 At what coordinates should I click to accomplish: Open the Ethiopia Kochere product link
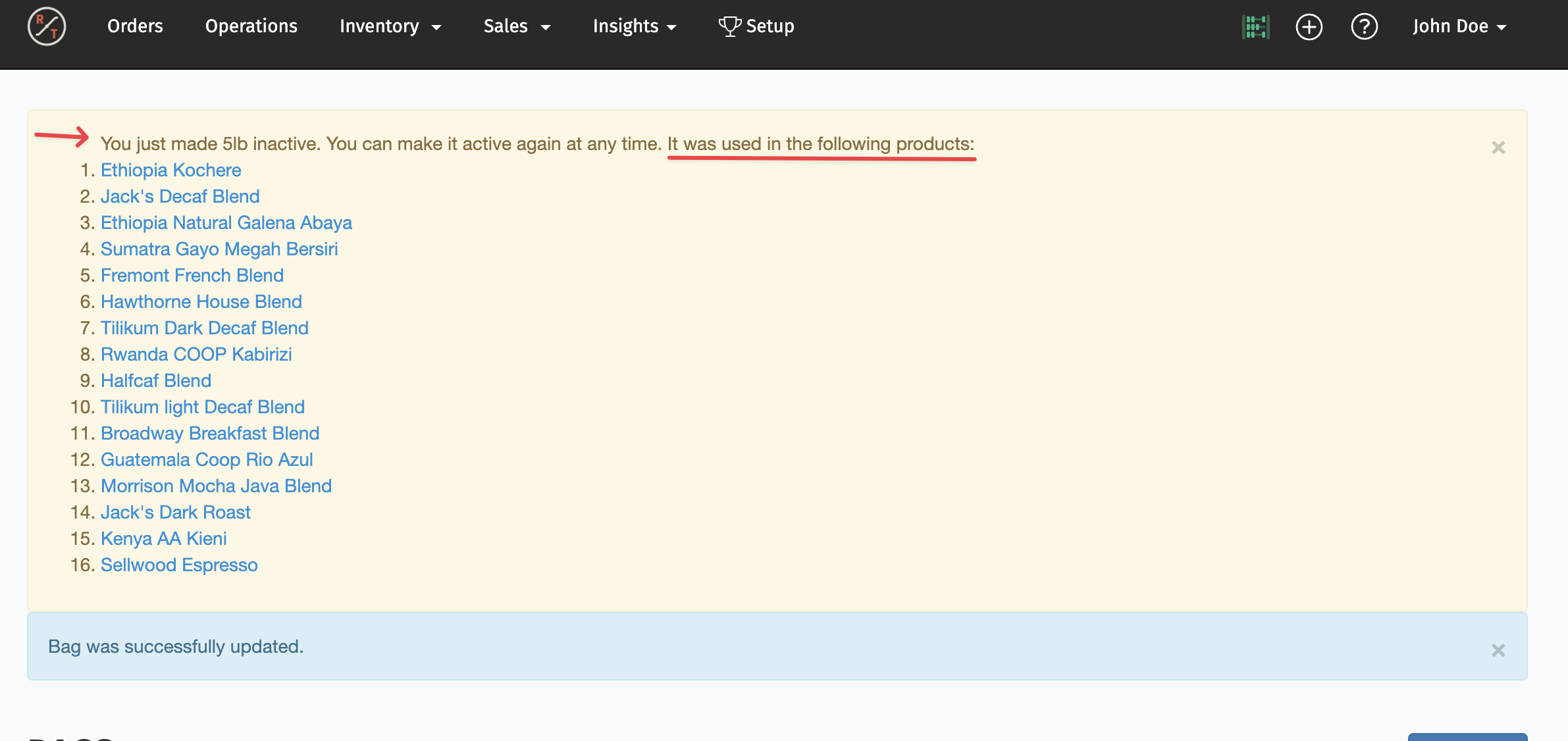tap(170, 170)
